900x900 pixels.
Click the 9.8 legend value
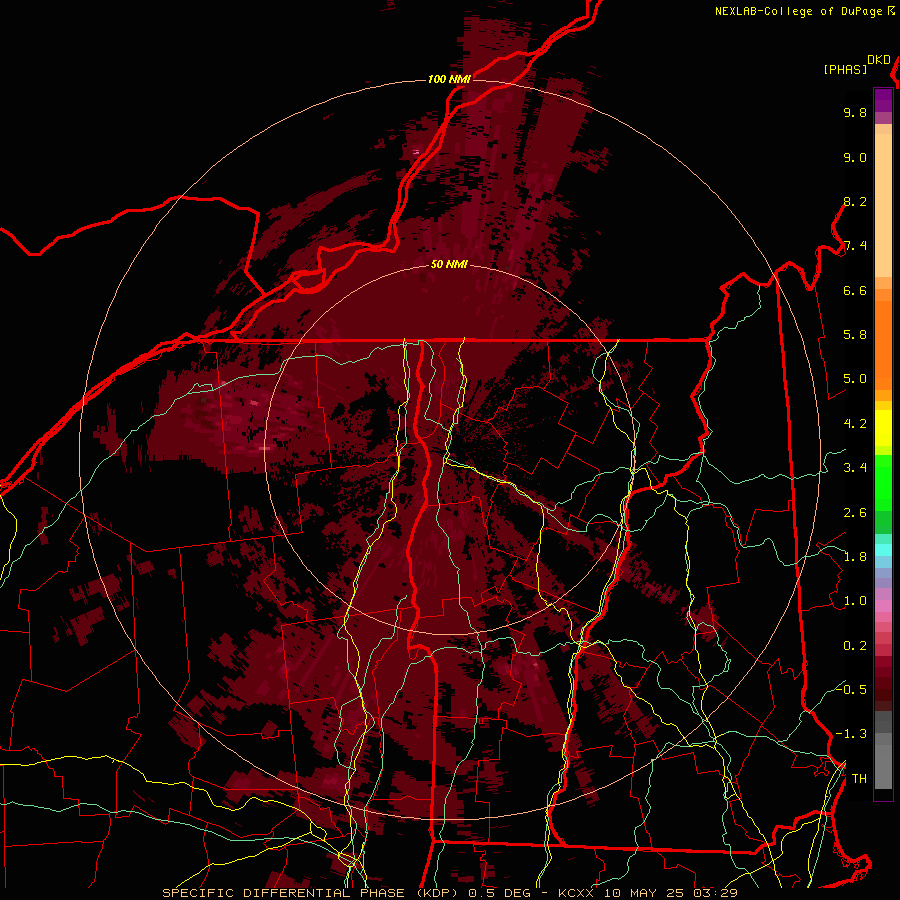tap(855, 113)
